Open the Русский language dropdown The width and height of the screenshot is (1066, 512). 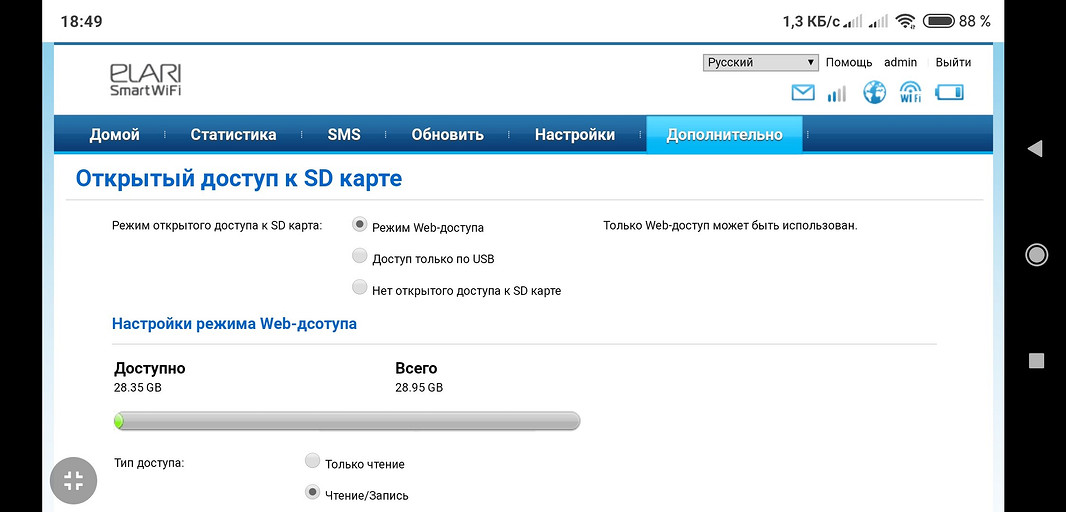tap(760, 63)
